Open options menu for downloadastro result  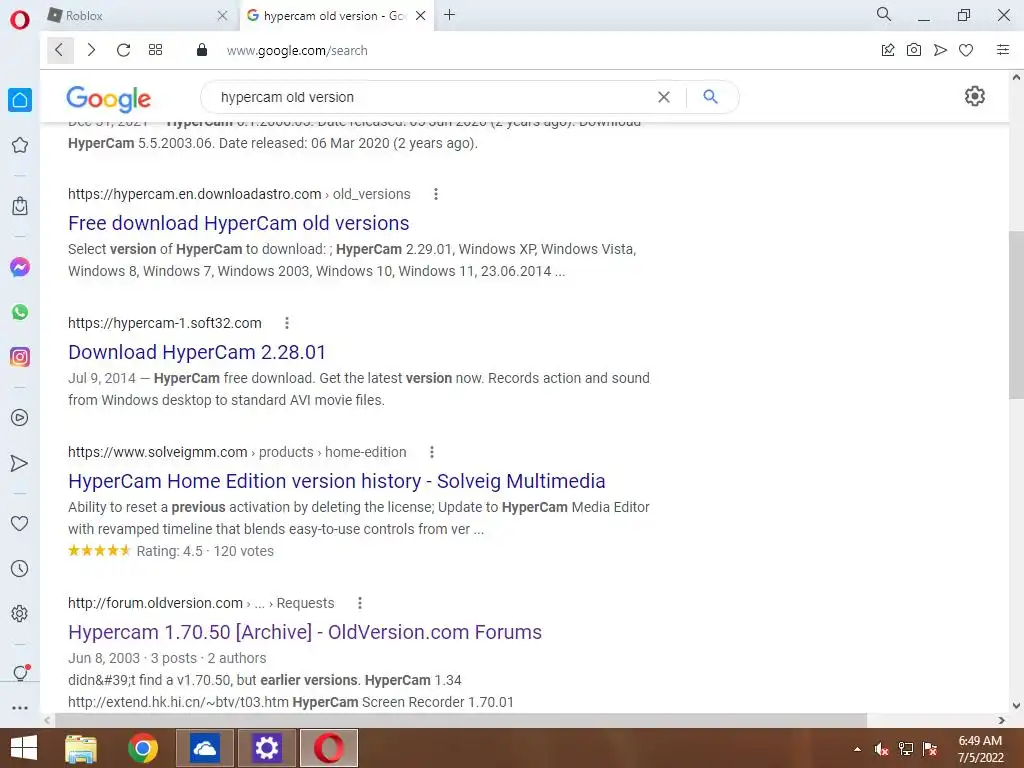click(436, 194)
